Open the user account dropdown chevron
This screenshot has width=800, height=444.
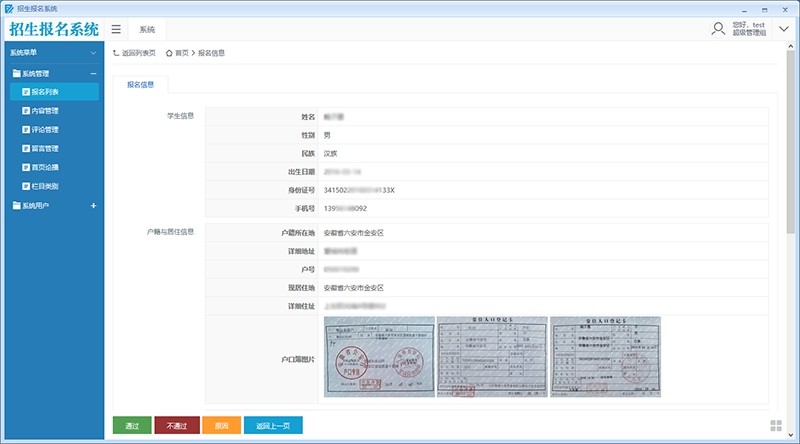click(x=784, y=29)
